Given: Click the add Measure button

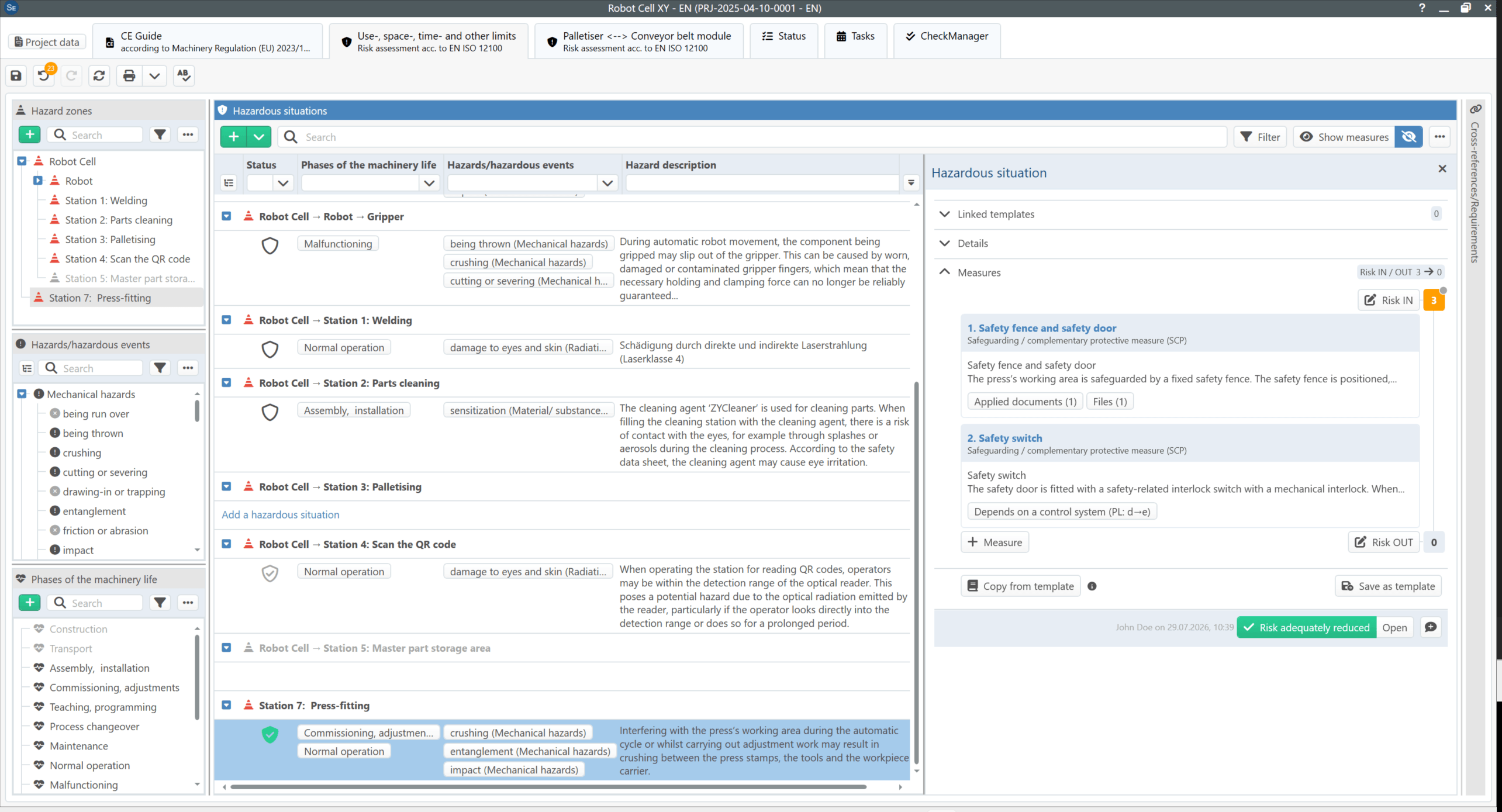Looking at the screenshot, I should click(995, 542).
